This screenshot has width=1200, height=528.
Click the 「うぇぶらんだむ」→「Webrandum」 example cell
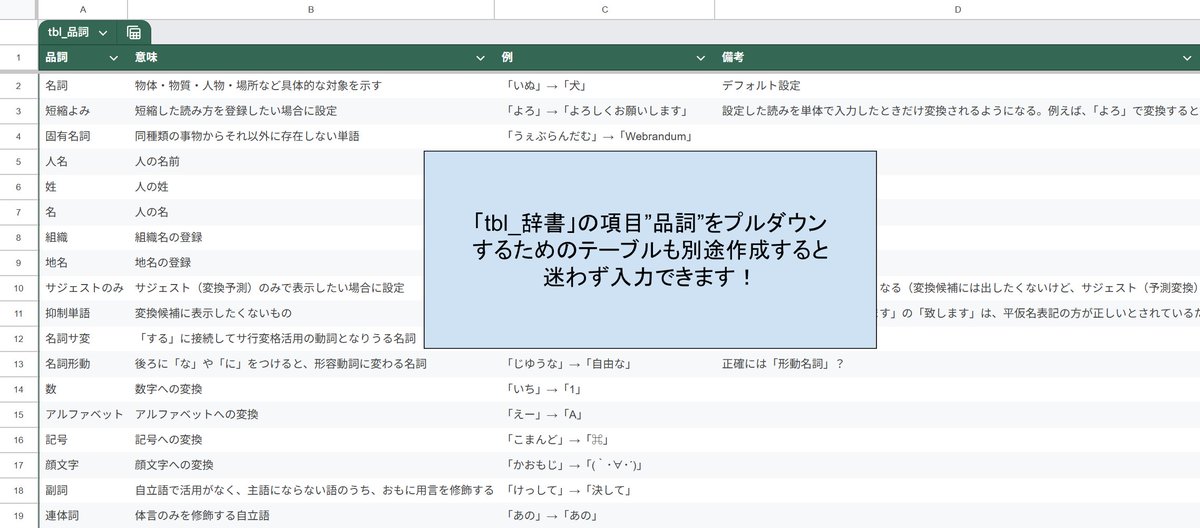[x=604, y=136]
